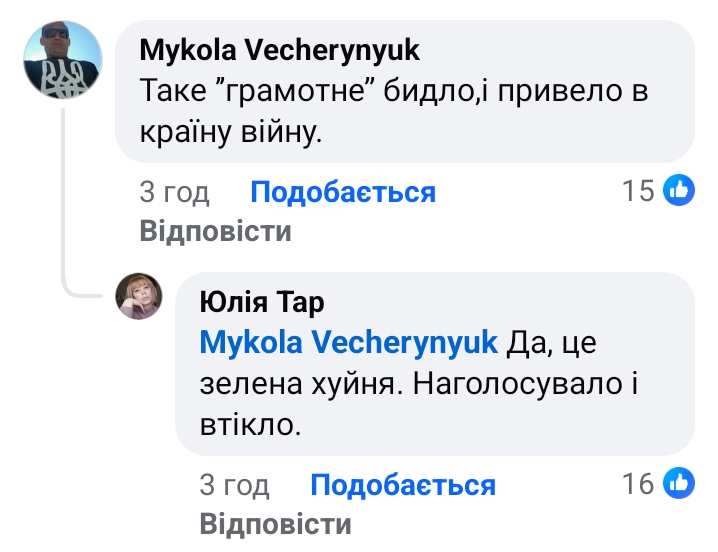
Task: Click thumbs-up reaction icon beside count 15
Action: 679,191
